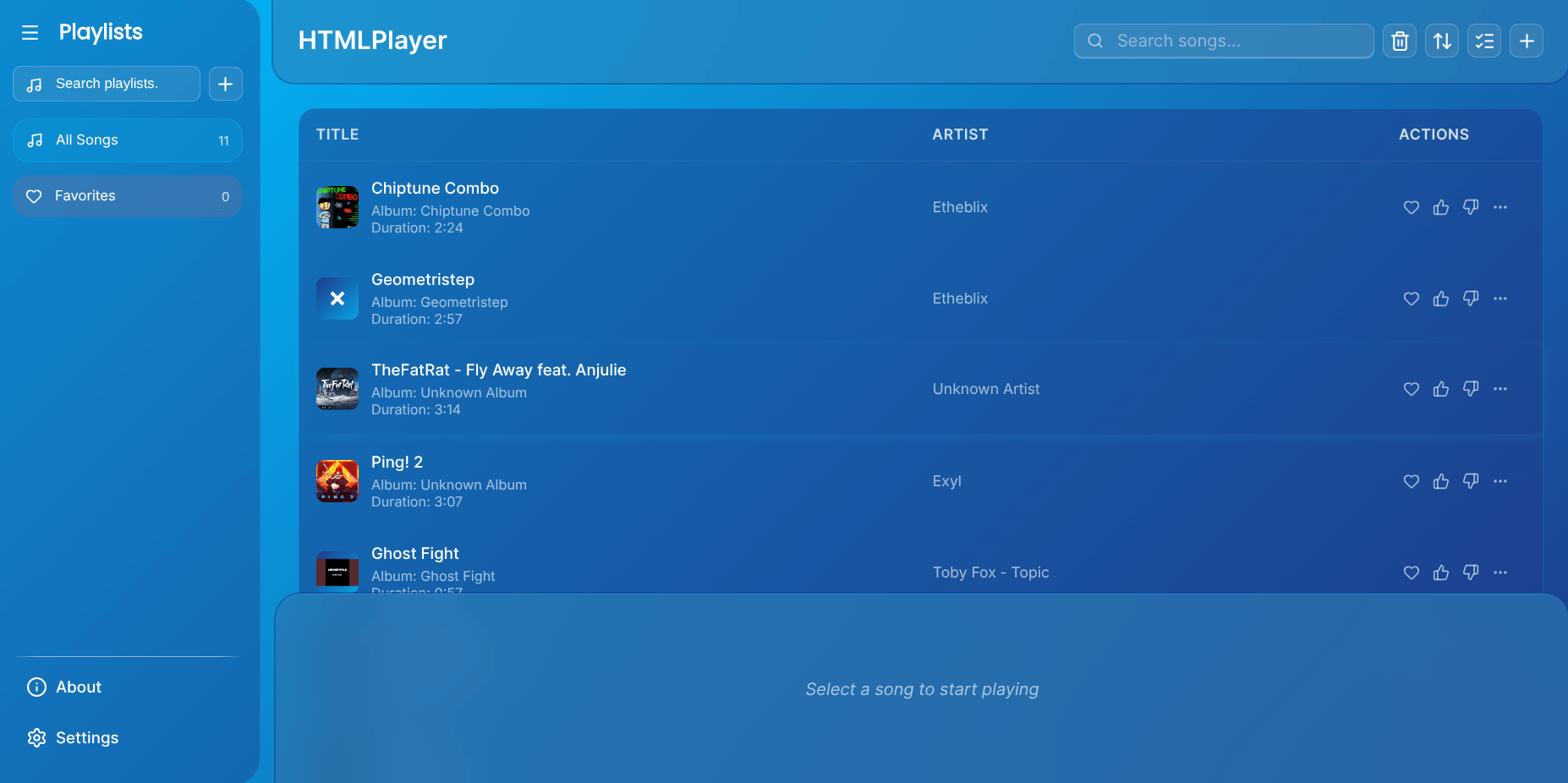1568x783 pixels.
Task: Click the Chiptune Combo album art
Action: pyautogui.click(x=337, y=207)
